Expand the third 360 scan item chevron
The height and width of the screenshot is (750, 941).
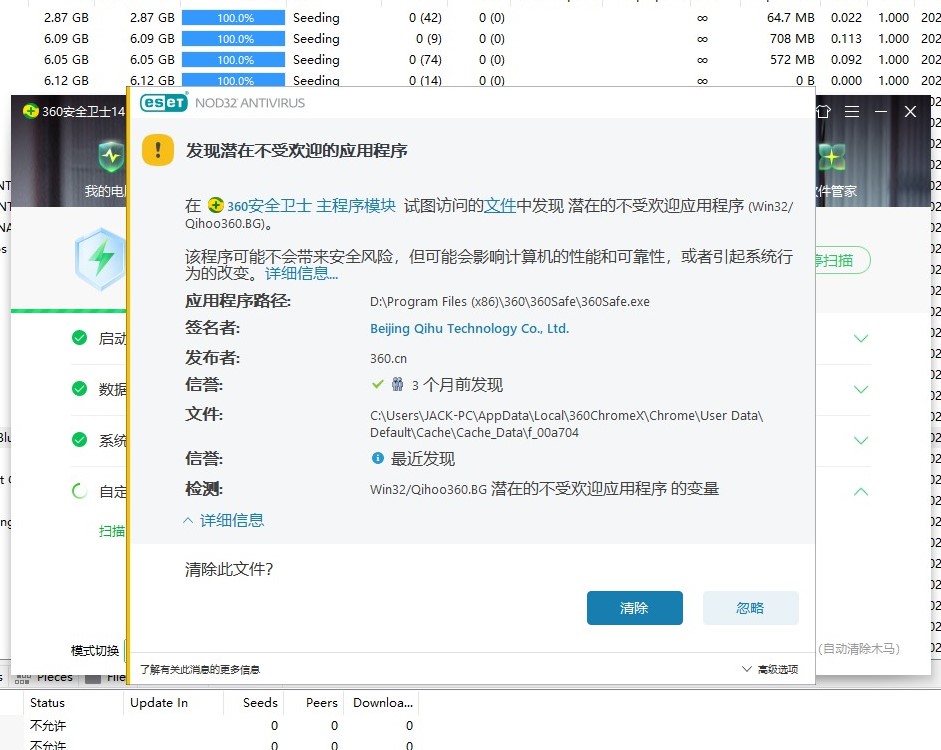tap(861, 440)
